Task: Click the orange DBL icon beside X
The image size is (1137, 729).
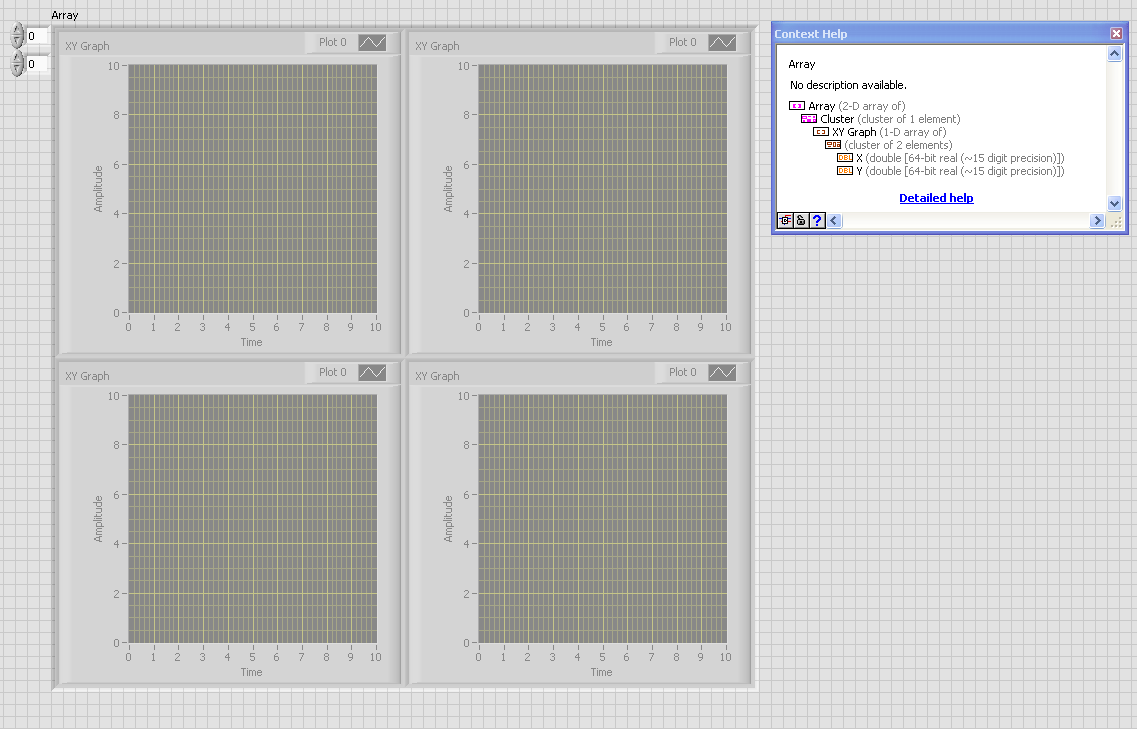Action: pos(845,158)
